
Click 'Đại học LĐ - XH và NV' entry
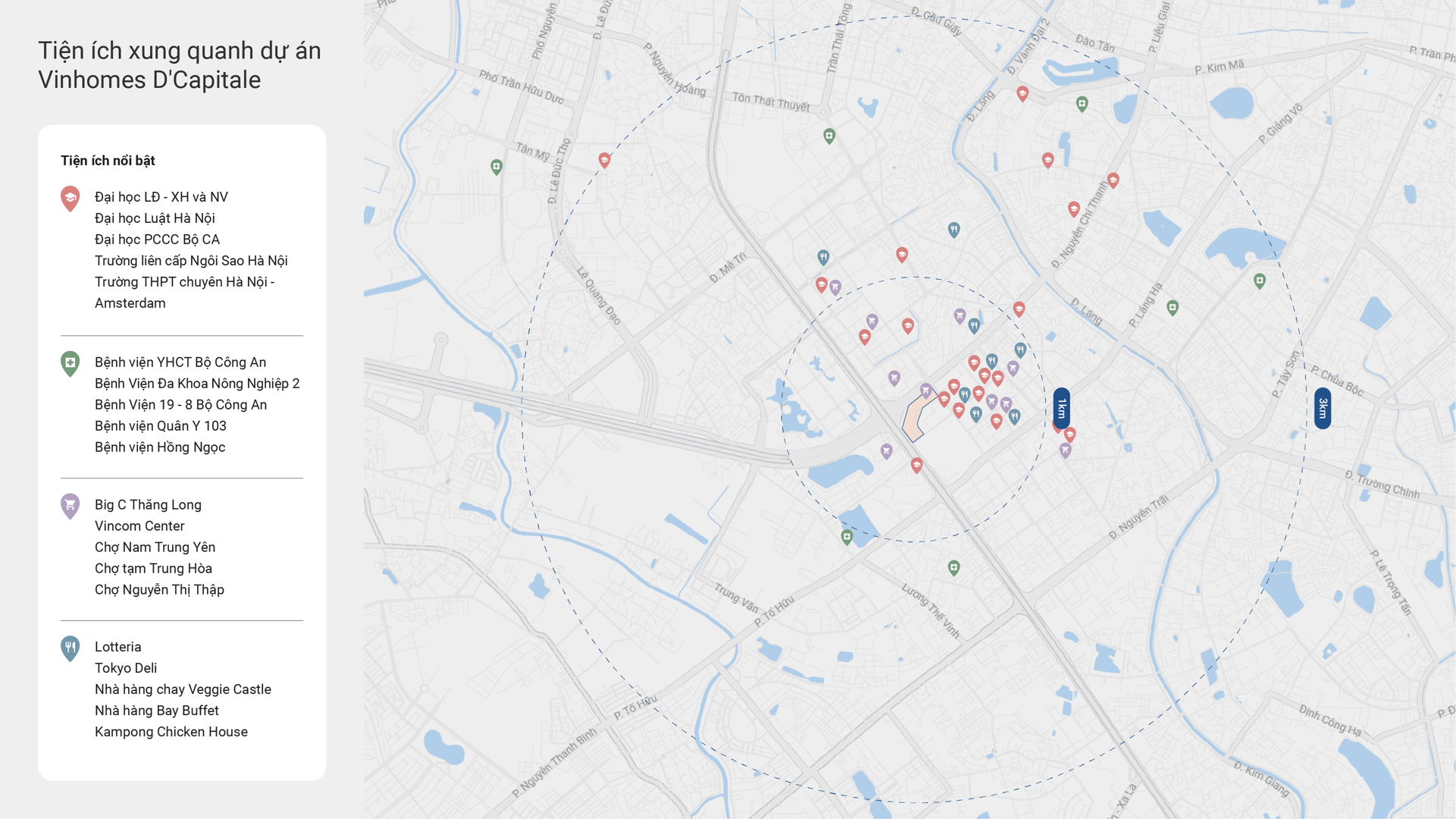tap(161, 197)
